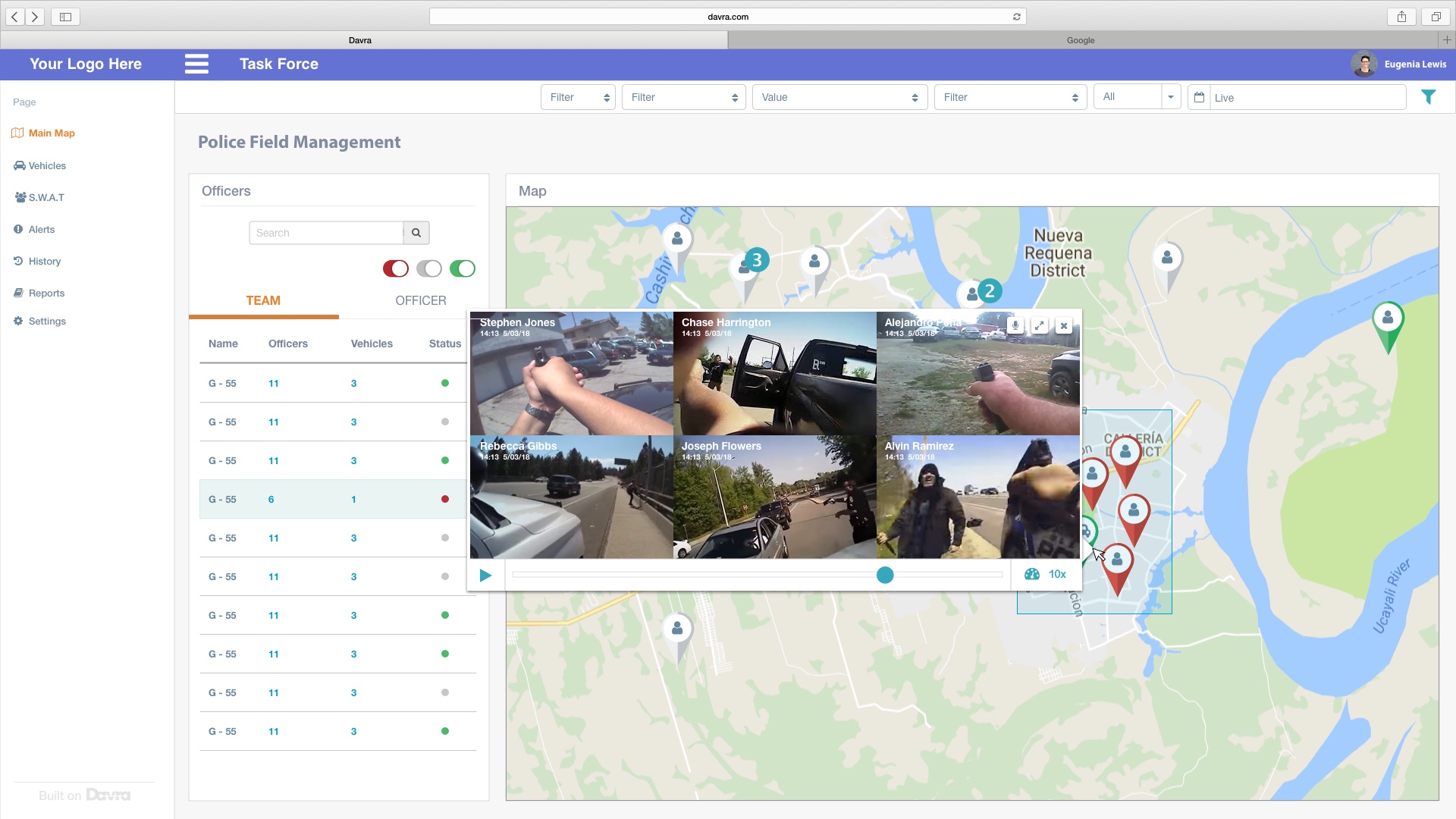Click the Live date input field
This screenshot has width=1456, height=819.
click(1307, 97)
